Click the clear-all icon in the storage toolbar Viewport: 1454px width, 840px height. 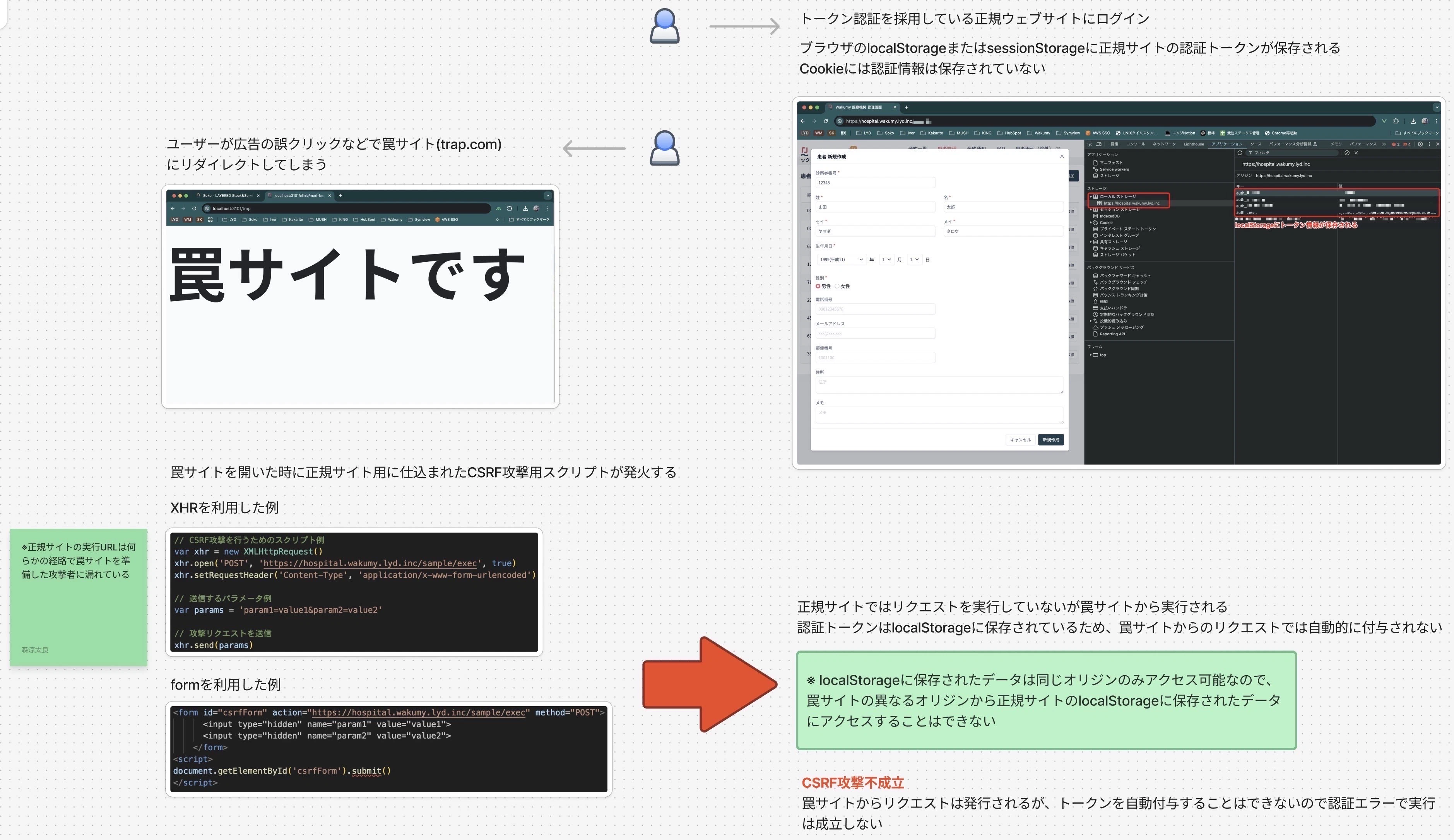(1347, 154)
